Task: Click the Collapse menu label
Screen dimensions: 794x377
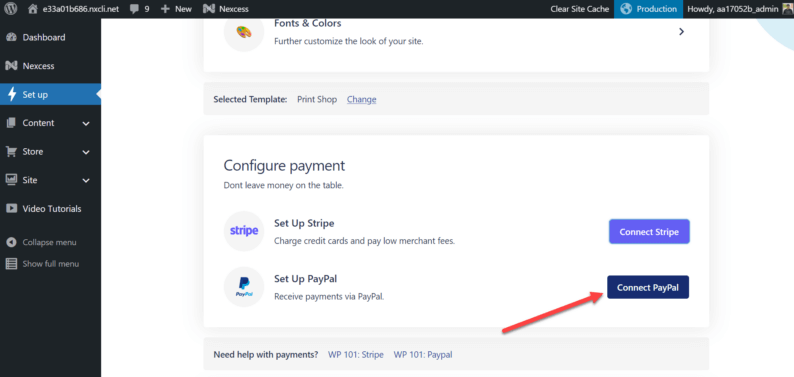Action: click(50, 242)
